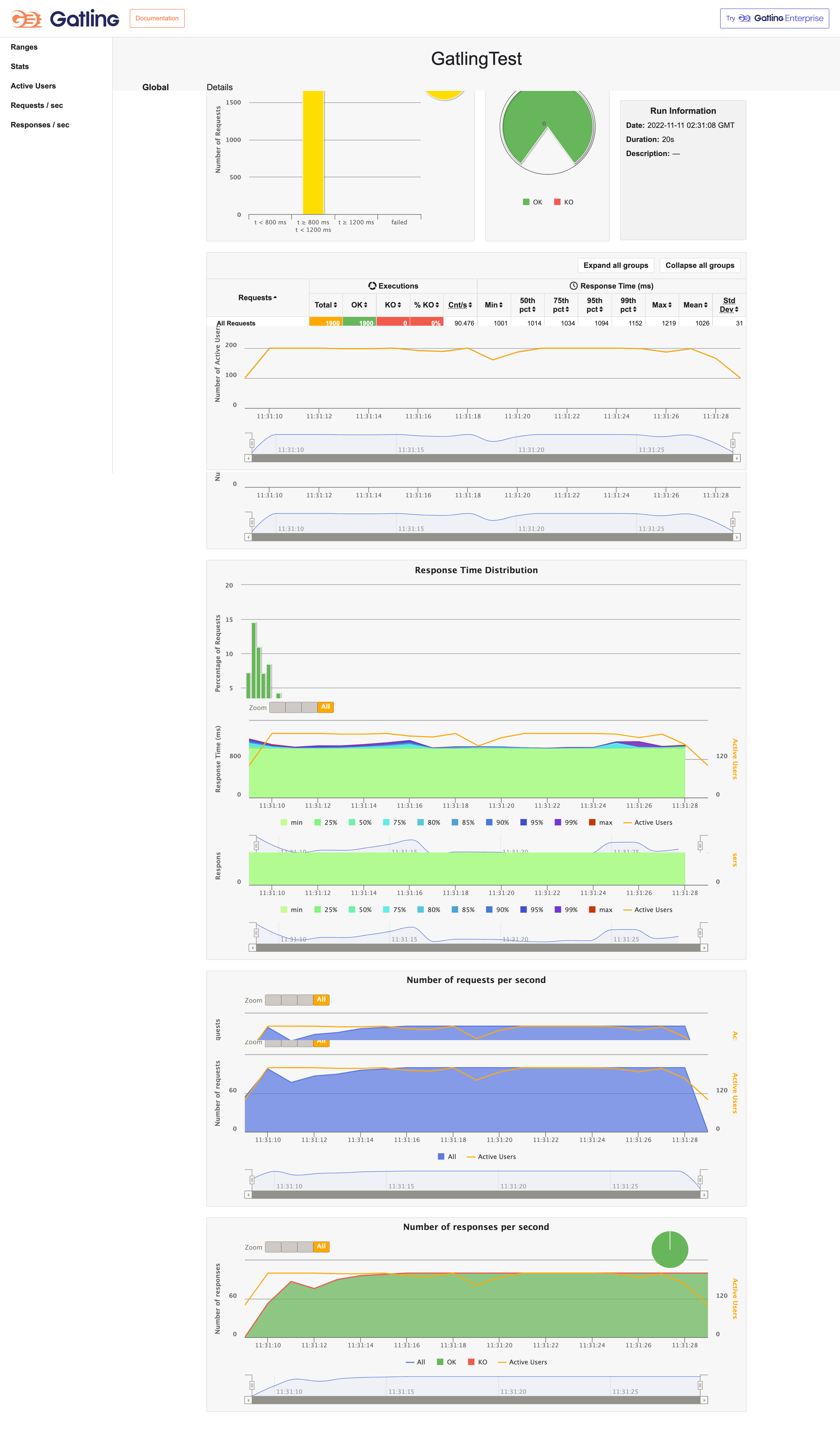Screen dimensions: 840x1448
Task: Open Responses / sec in sidebar menu
Action: click(40, 125)
